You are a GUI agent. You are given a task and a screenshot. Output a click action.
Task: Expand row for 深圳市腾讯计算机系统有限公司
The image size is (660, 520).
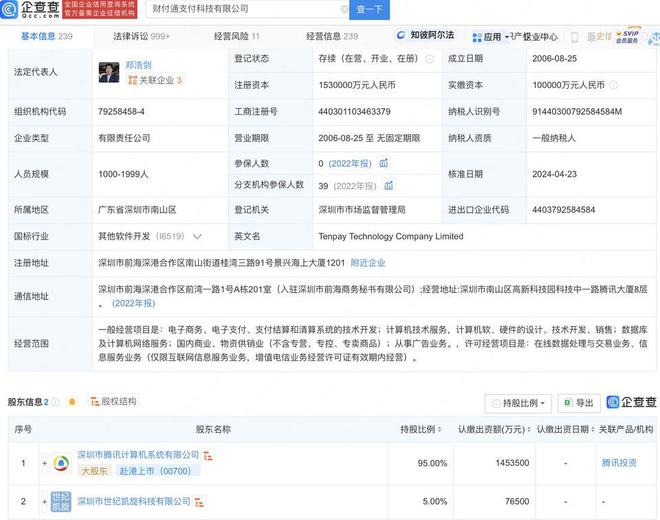point(45,463)
